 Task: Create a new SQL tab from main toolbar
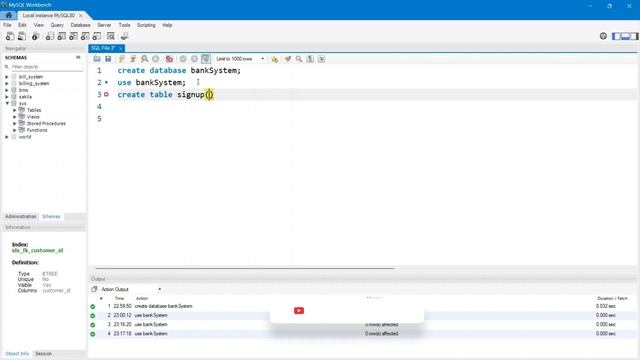[10, 36]
